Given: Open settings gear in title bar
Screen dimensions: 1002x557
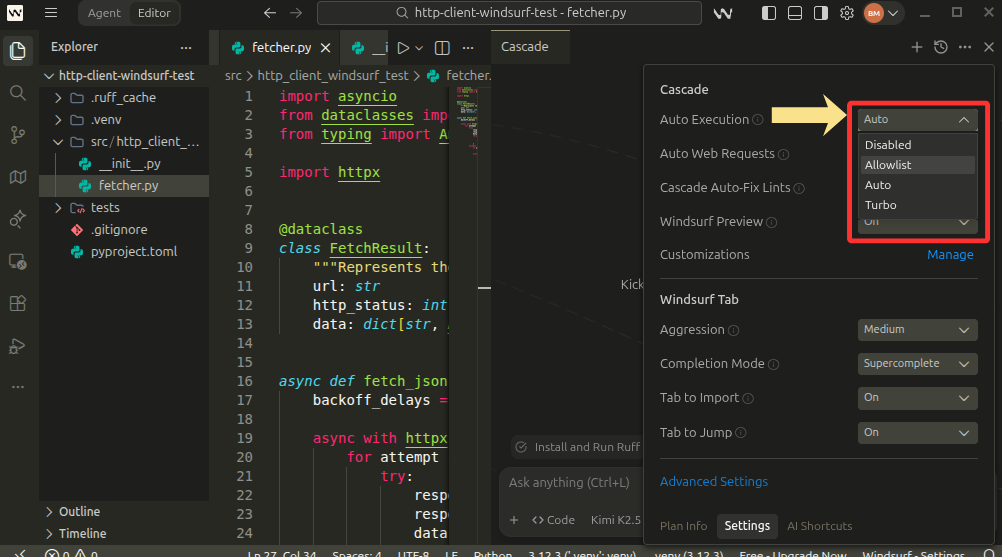Looking at the screenshot, I should pos(847,13).
